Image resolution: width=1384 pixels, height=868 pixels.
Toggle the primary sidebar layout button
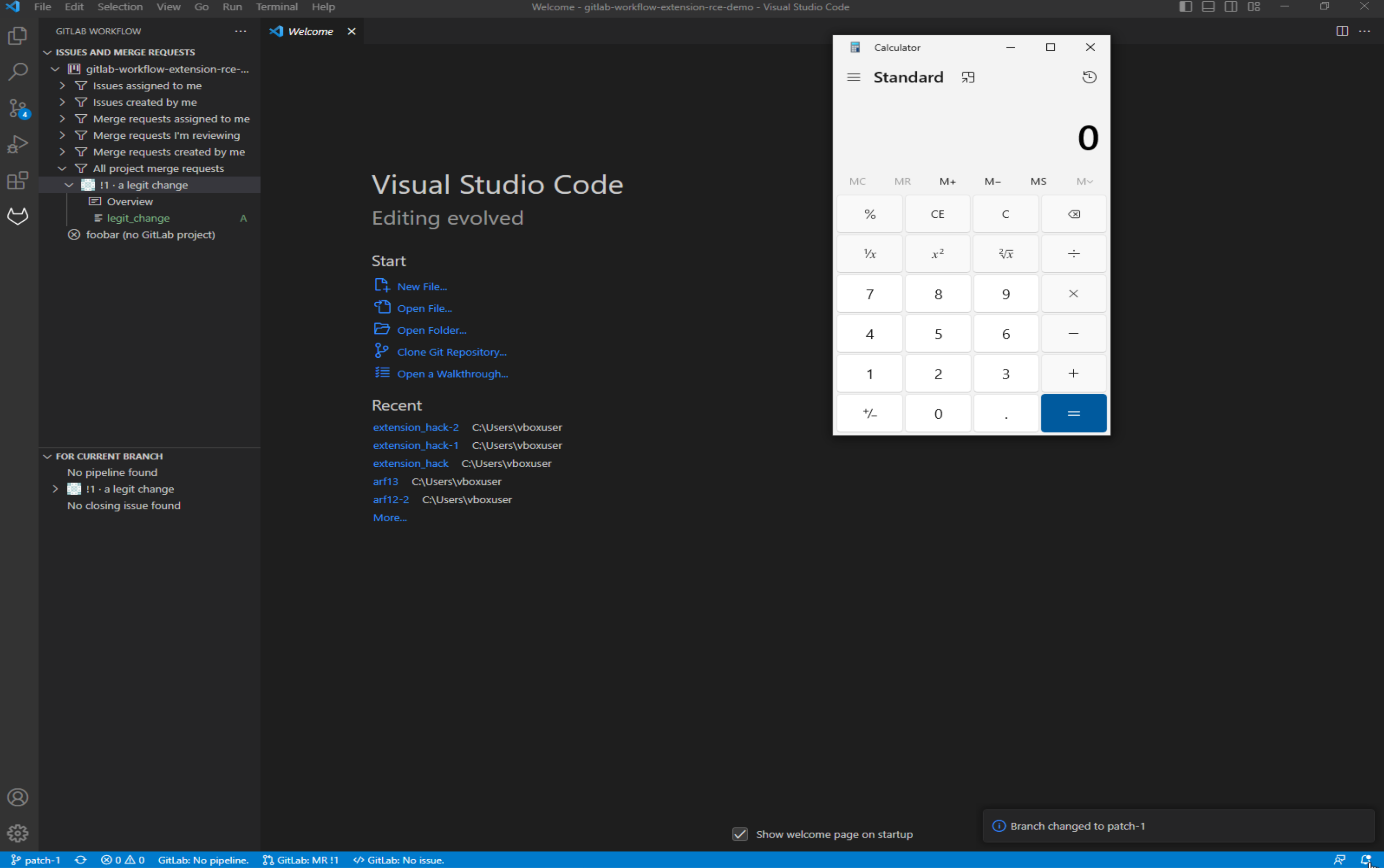tap(1185, 7)
